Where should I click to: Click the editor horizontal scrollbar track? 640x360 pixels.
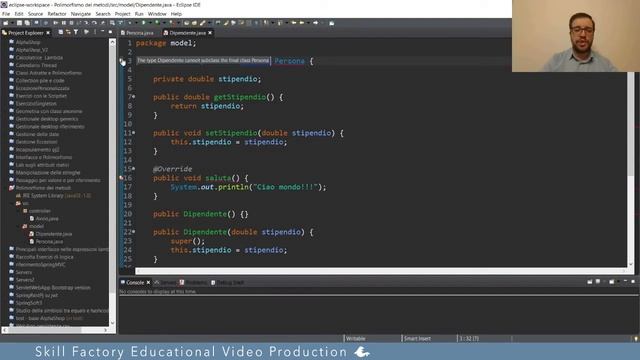point(380,271)
